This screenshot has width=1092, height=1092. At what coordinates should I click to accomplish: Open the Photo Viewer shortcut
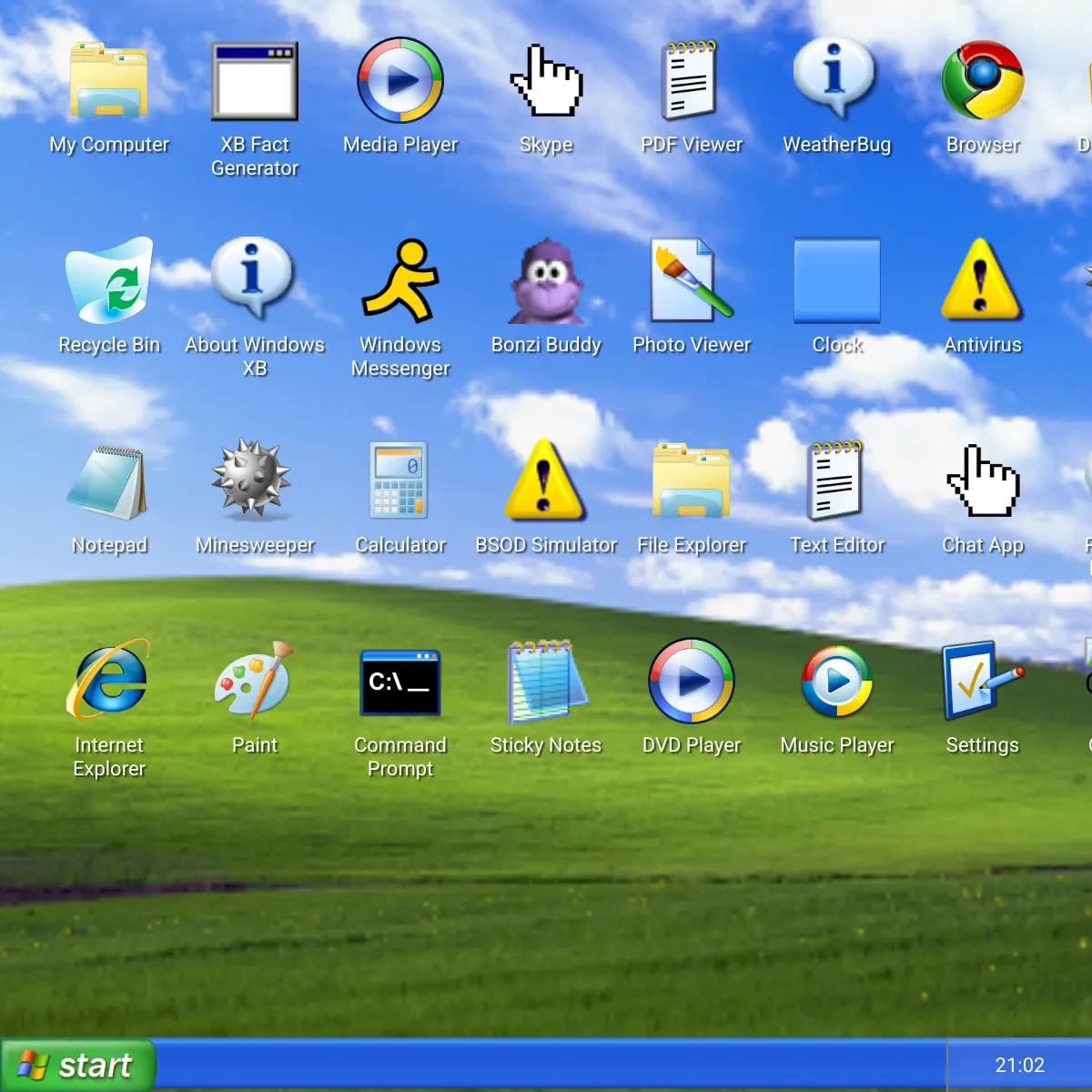[692, 280]
